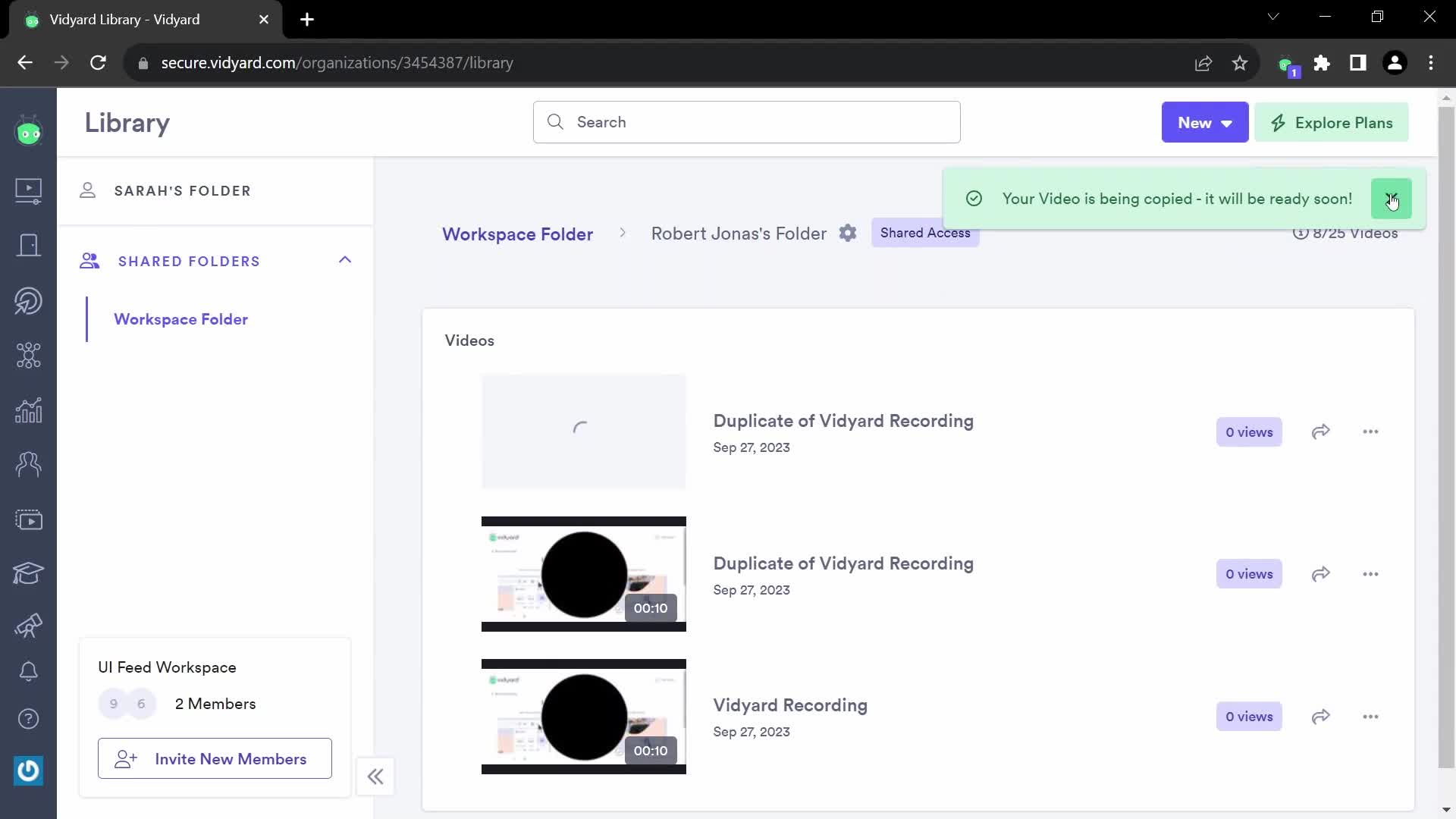The height and width of the screenshot is (819, 1456).
Task: Open the integrations hub icon in sidebar
Action: 29,355
